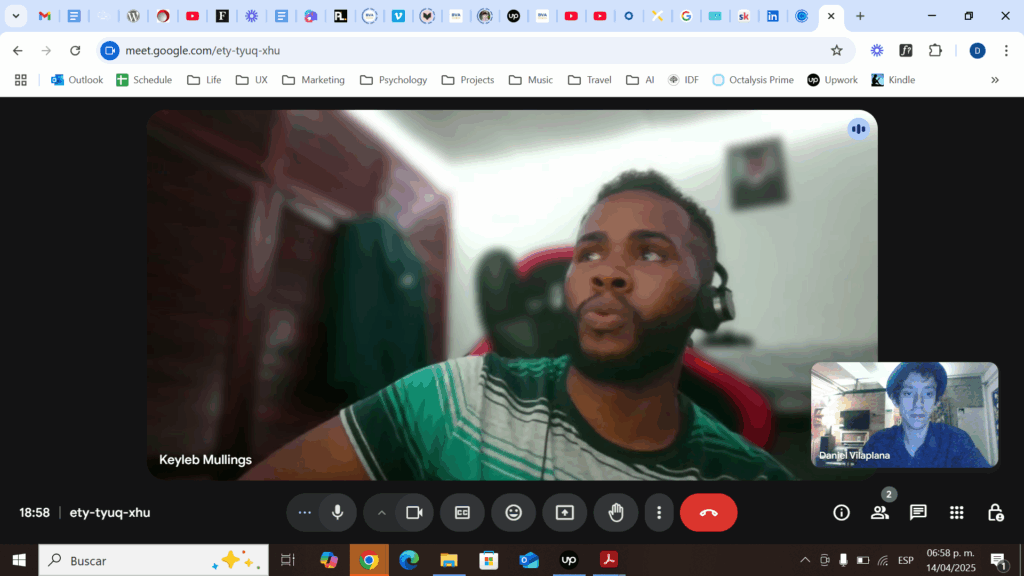The image size is (1024, 576).
Task: Open the emoji reactions picker
Action: pyautogui.click(x=513, y=513)
